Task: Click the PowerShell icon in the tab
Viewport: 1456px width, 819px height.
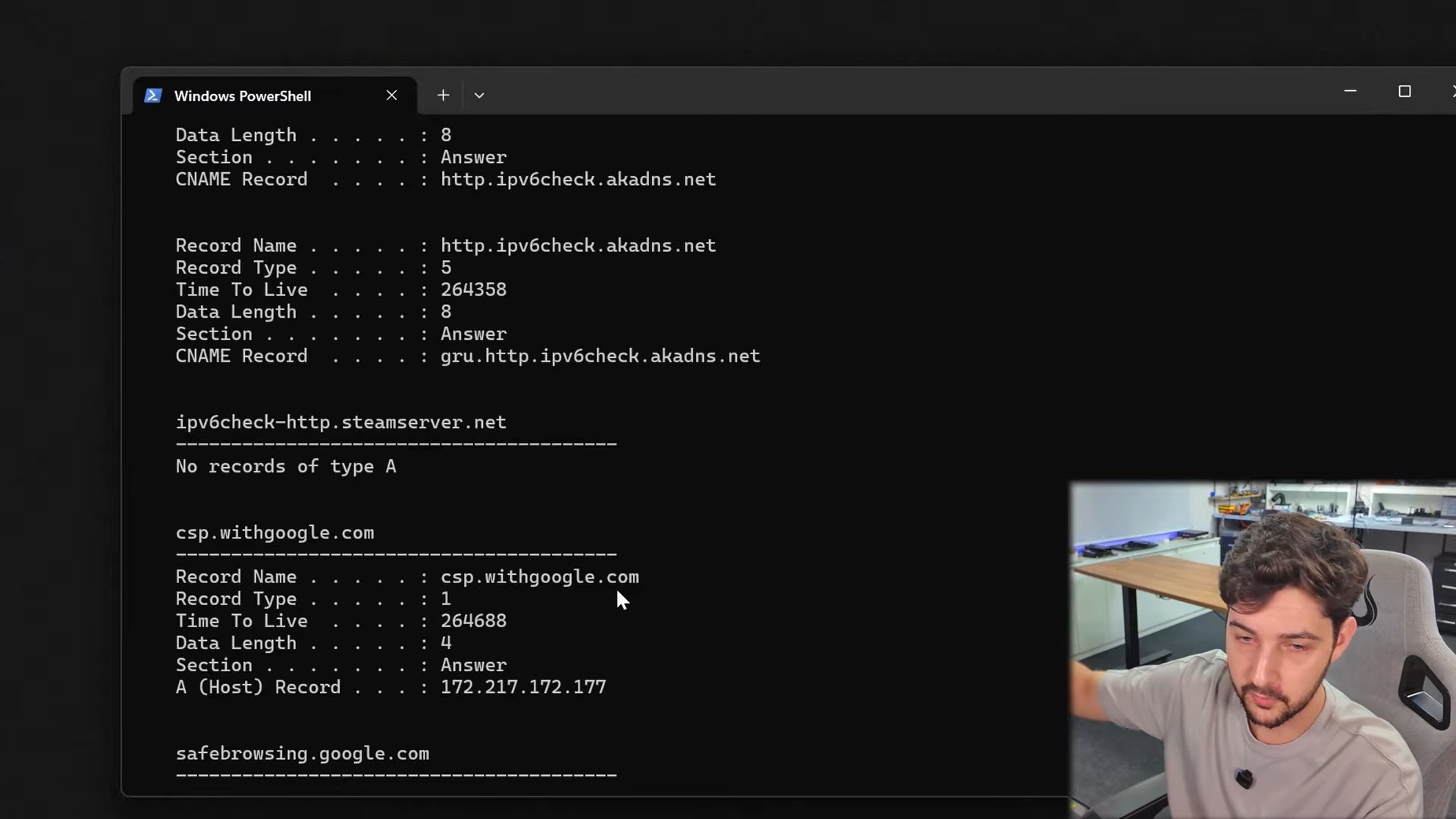Action: [153, 96]
